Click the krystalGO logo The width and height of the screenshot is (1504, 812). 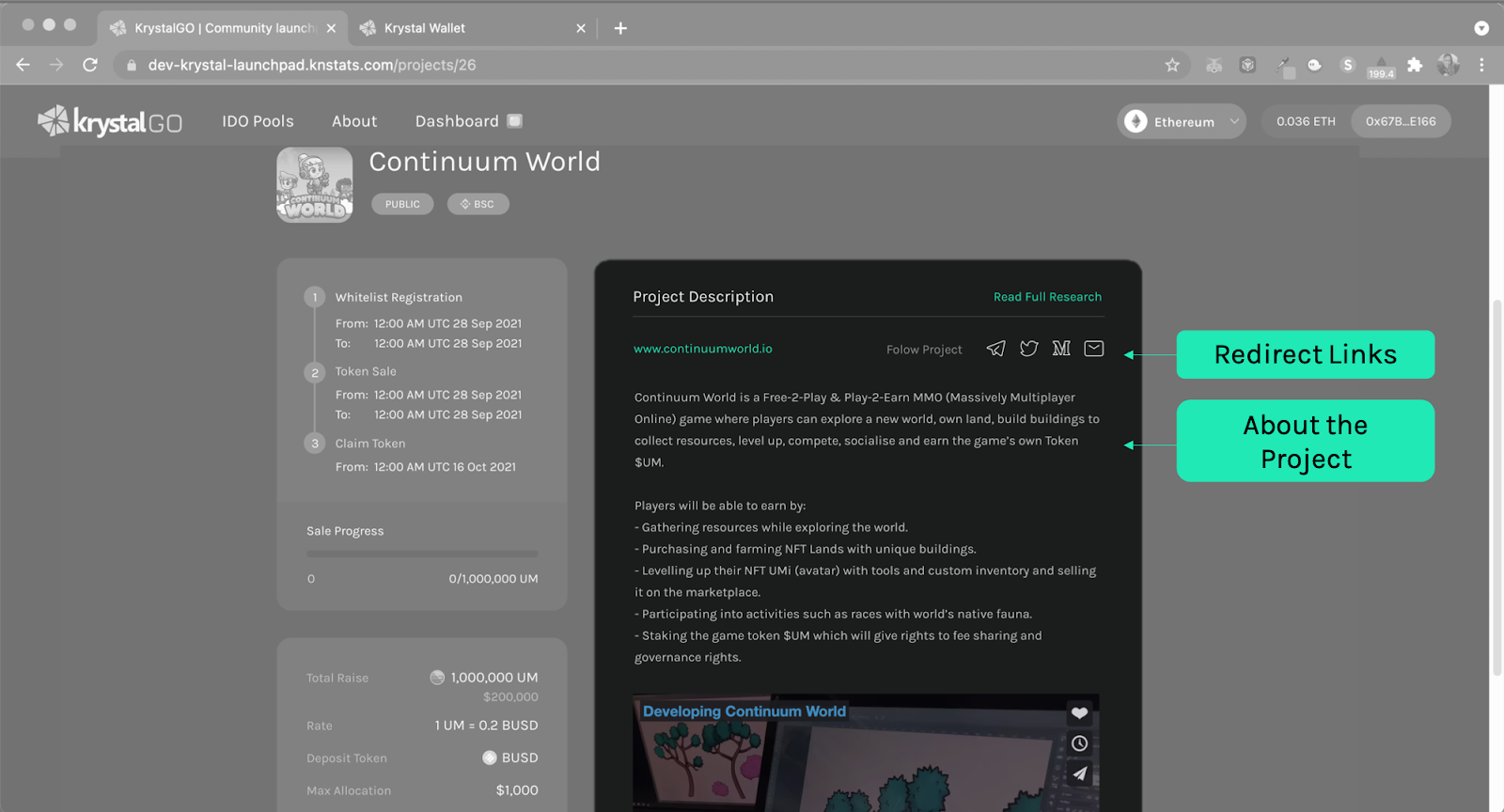110,121
